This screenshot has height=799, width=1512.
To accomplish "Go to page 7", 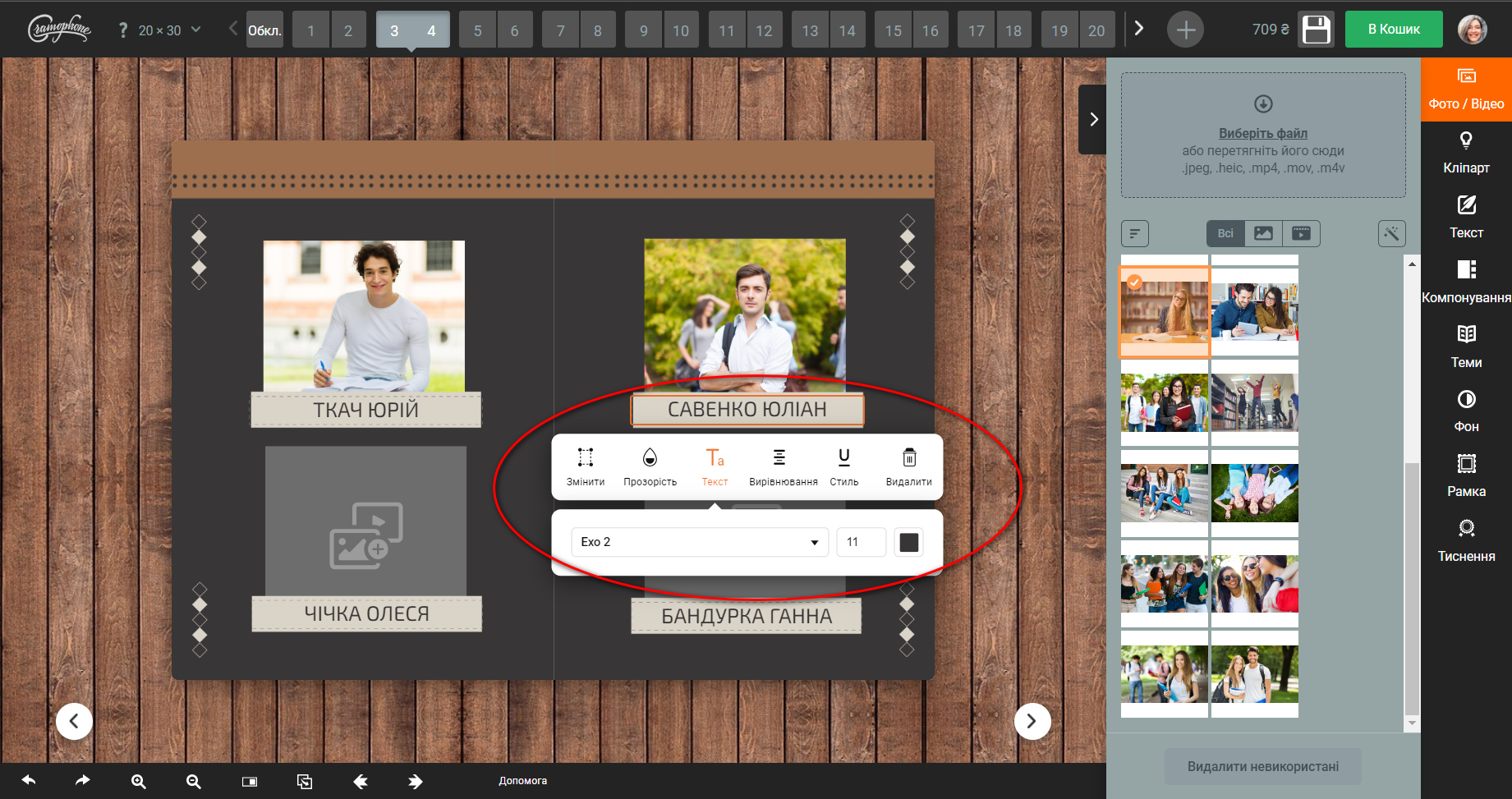I will tap(560, 30).
